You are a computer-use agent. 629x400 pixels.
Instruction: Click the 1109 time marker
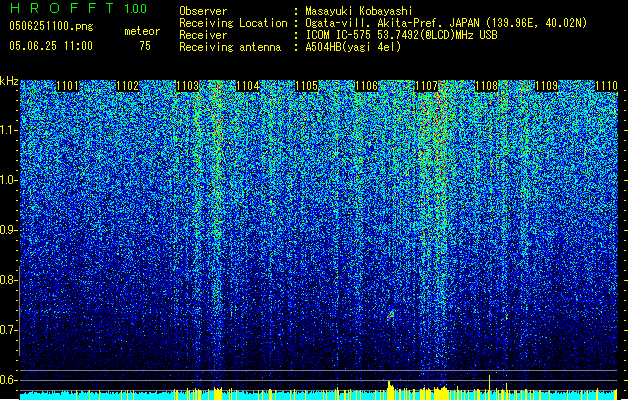click(546, 86)
